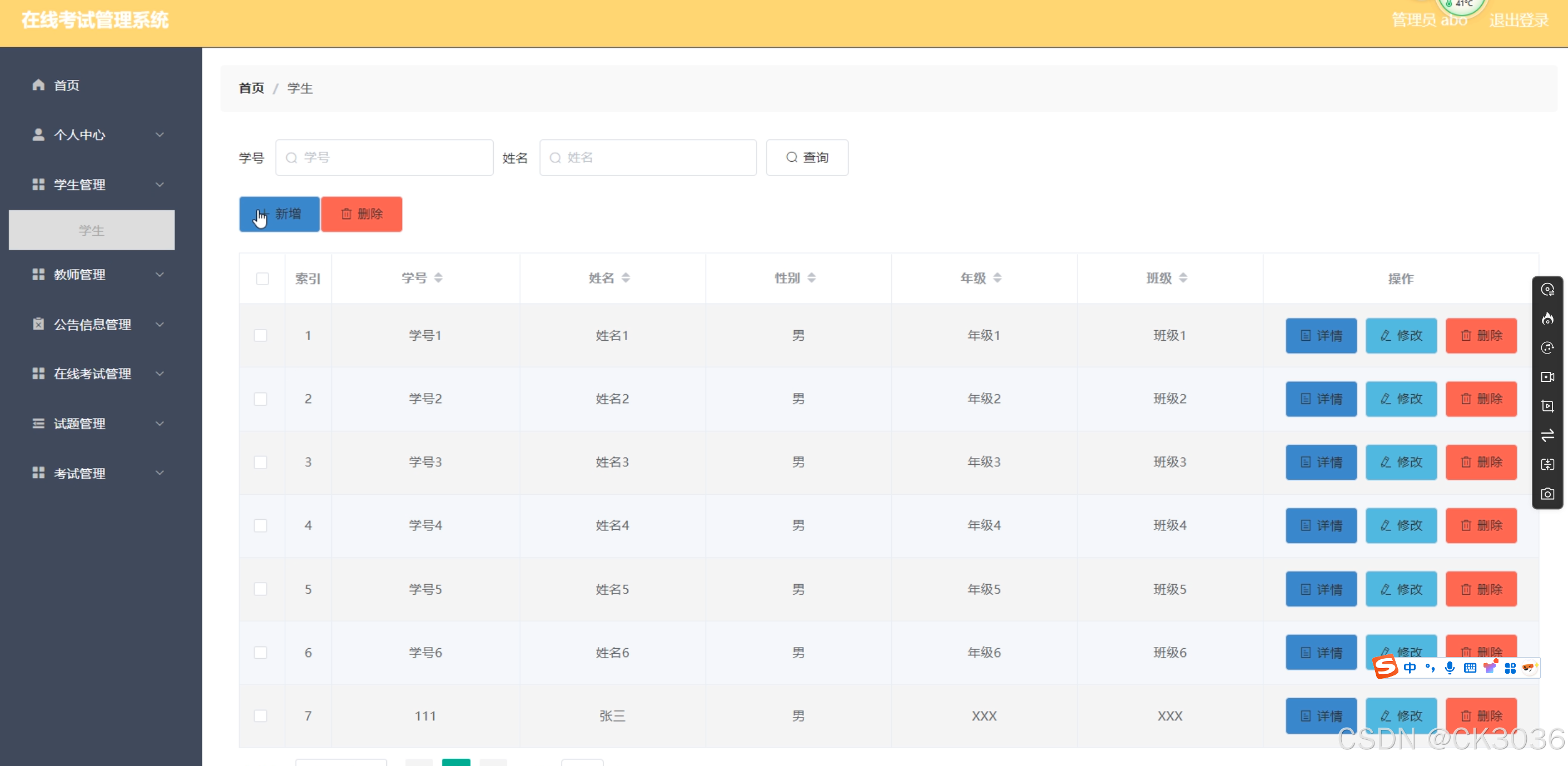Click sort arrows on 学号 column header

click(438, 278)
